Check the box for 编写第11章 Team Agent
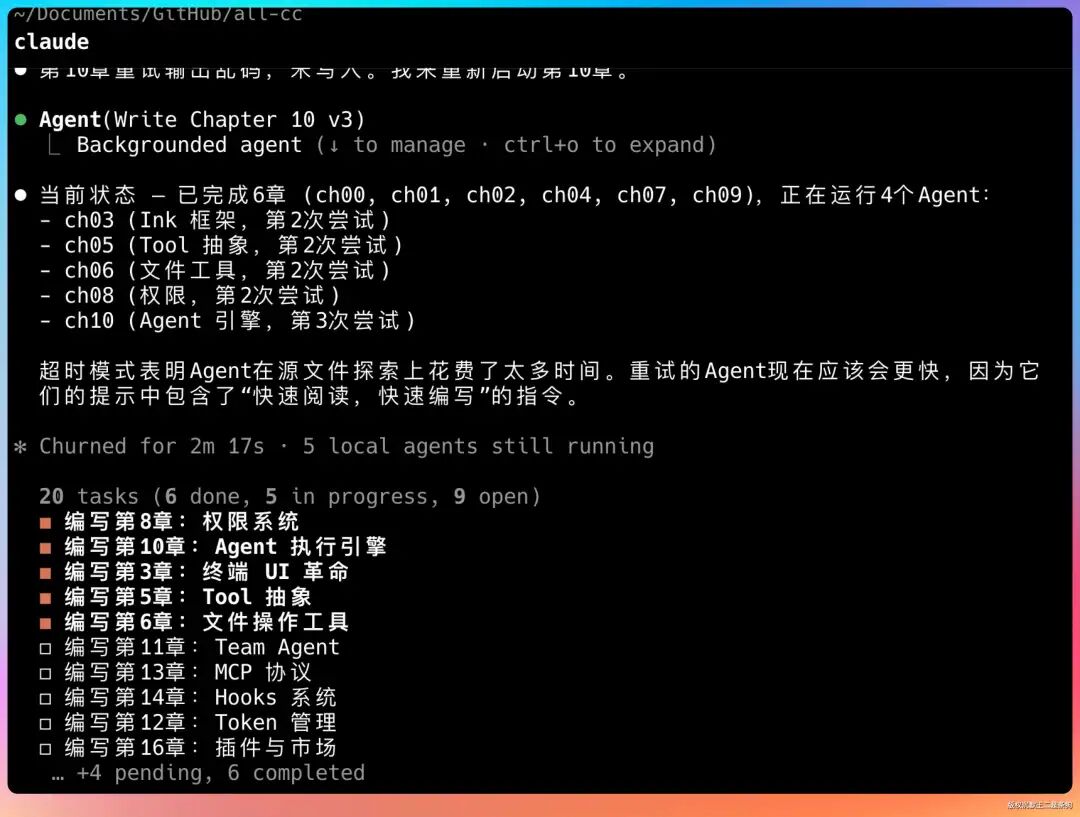Viewport: 1080px width, 817px height. coord(43,646)
